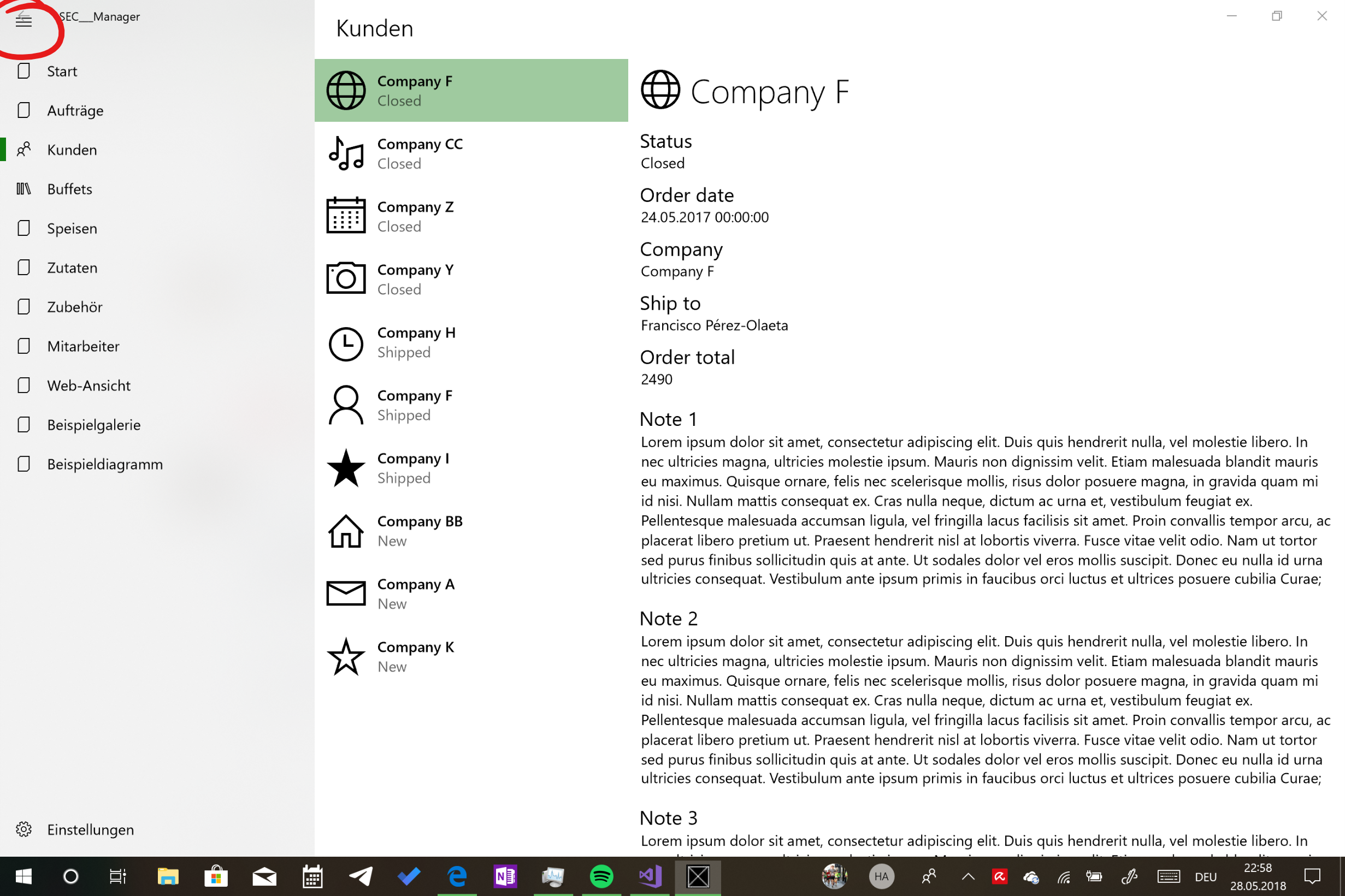Click the camera icon for Company Y
Viewport: 1345px width, 896px height.
345,278
